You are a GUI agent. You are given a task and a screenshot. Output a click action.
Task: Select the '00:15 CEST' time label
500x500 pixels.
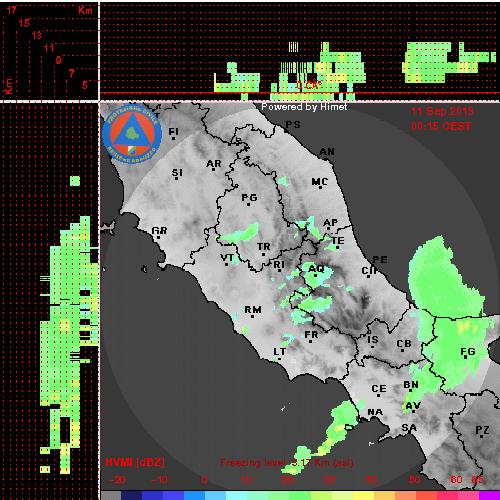point(441,126)
